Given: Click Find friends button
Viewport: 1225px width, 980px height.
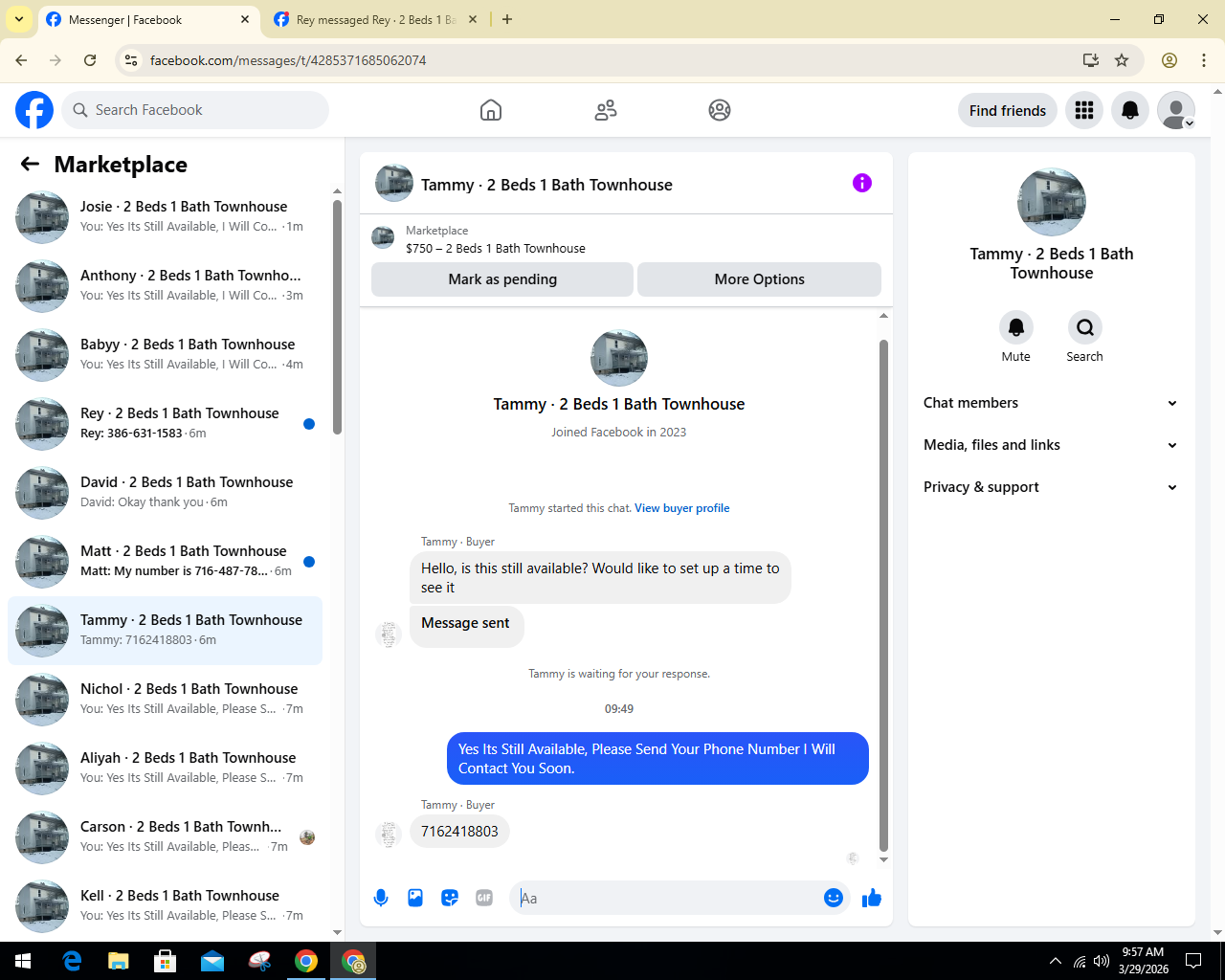Looking at the screenshot, I should click(1008, 110).
